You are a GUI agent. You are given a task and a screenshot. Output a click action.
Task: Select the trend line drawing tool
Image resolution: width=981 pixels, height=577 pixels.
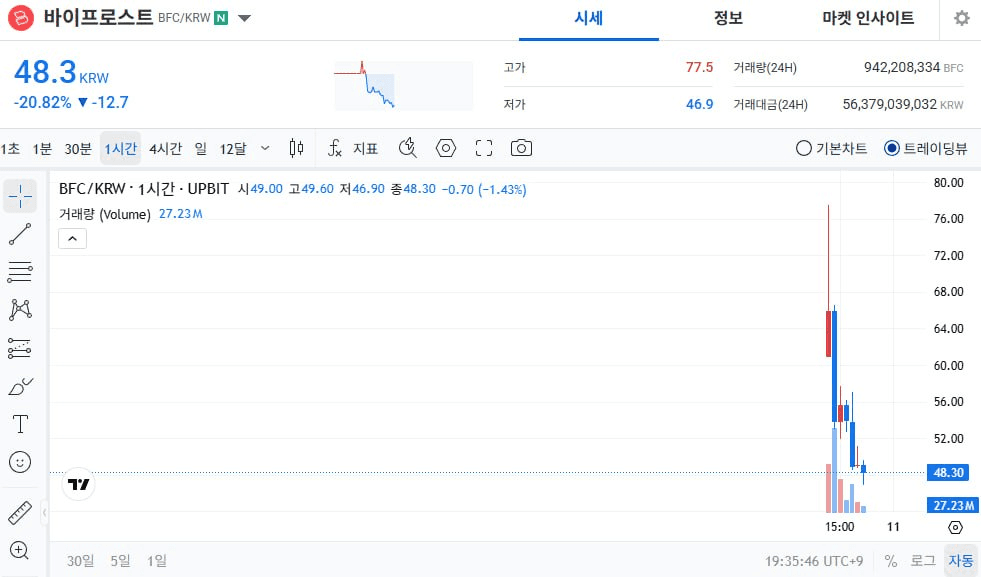click(20, 234)
